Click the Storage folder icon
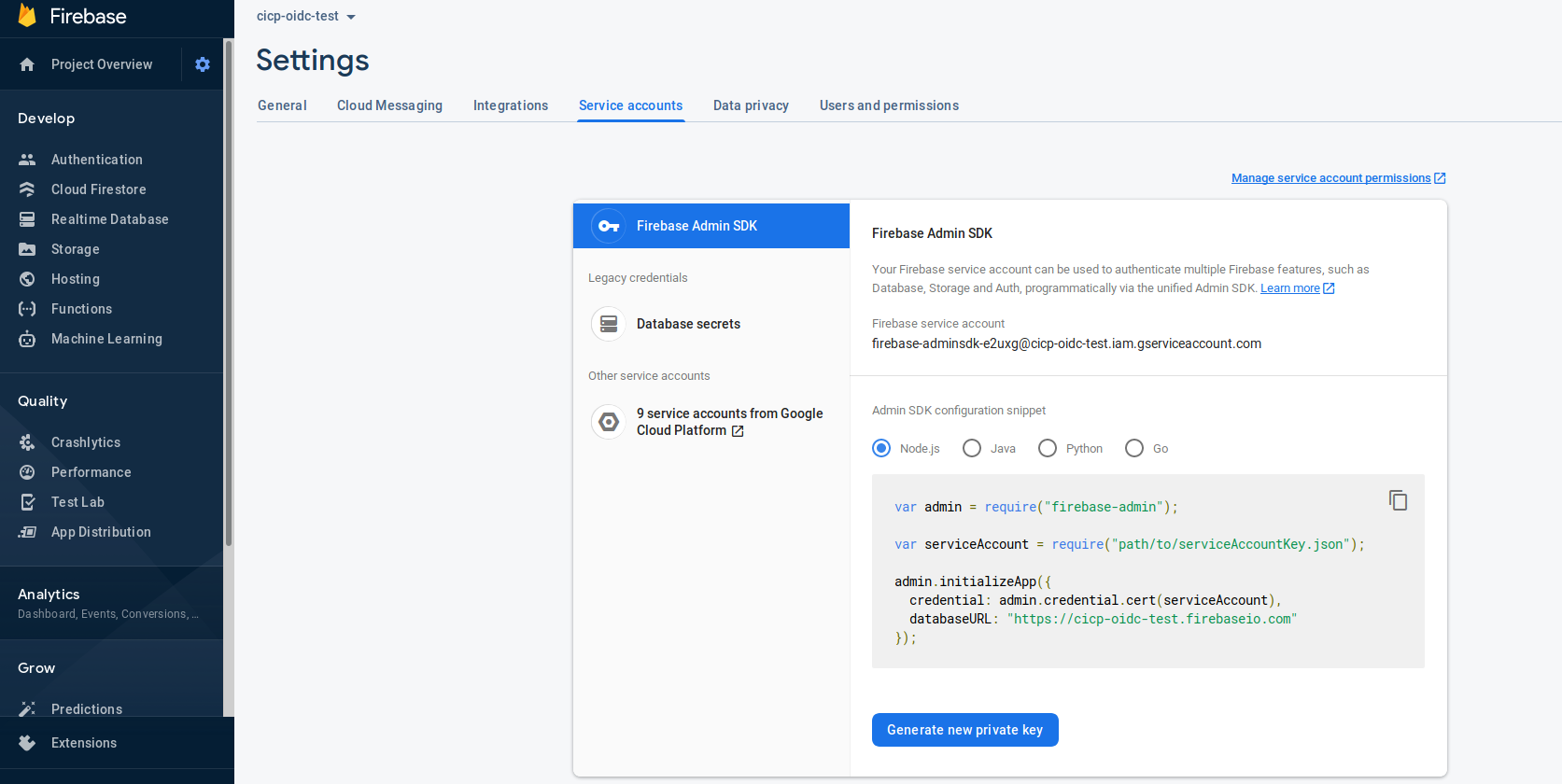Screen dimensions: 1562x784 [27, 249]
